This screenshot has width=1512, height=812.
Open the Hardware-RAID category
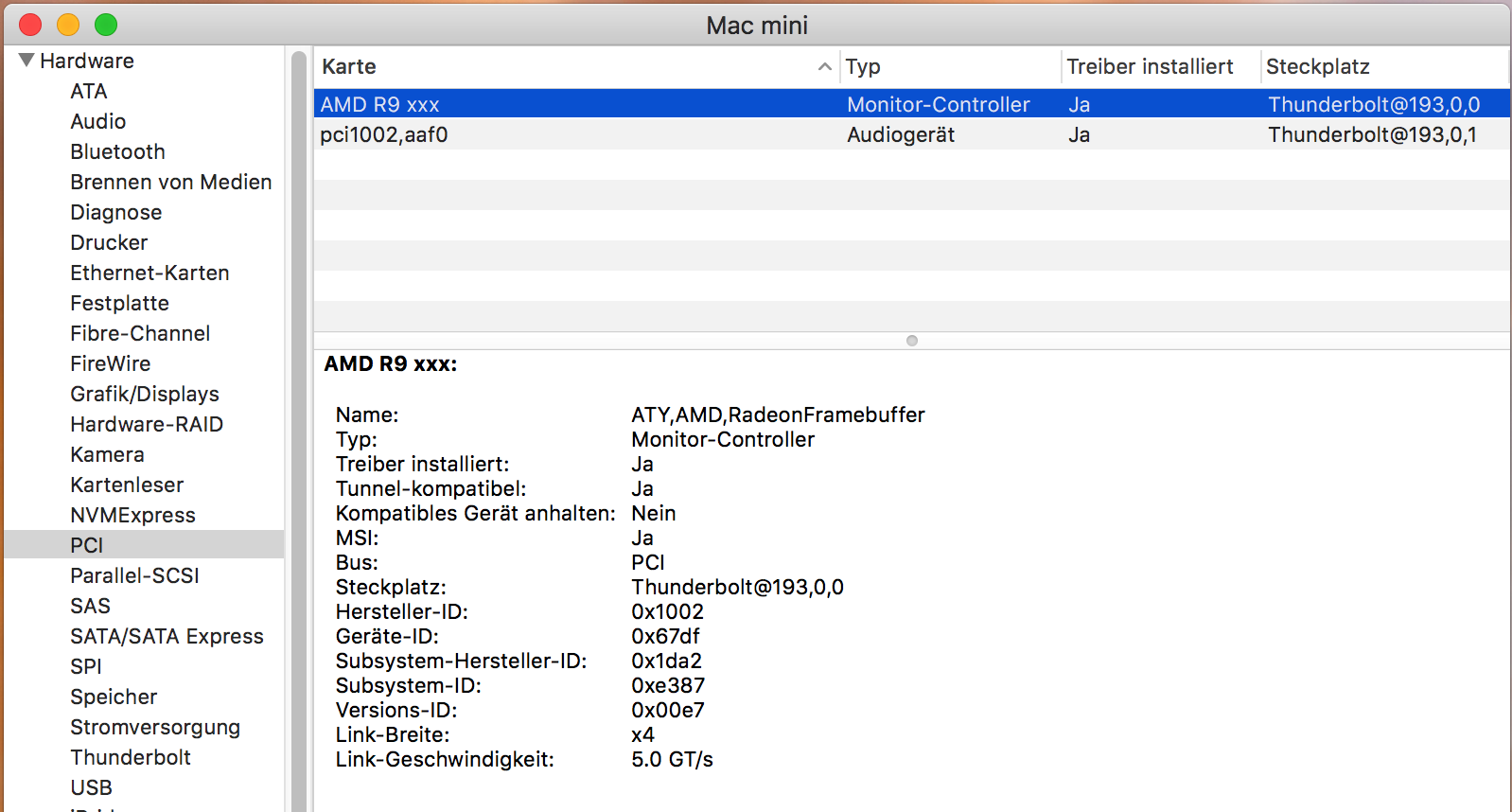[x=147, y=424]
